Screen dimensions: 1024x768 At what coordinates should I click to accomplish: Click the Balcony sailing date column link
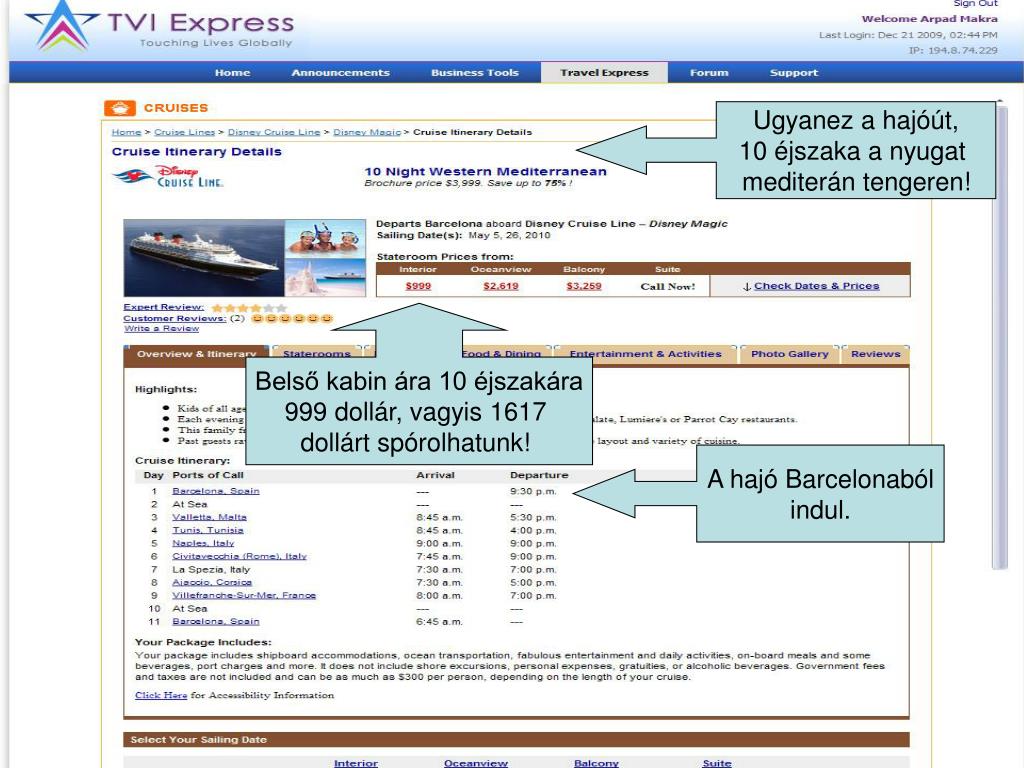click(x=596, y=763)
